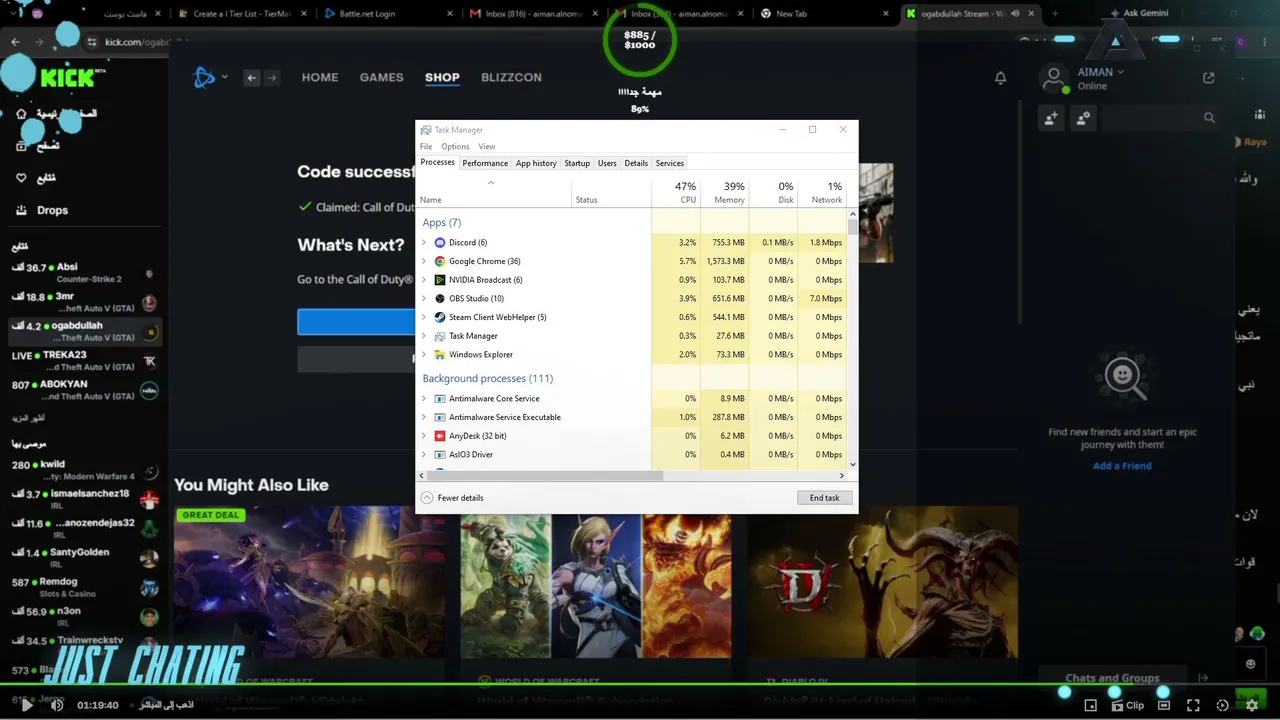
Task: Click the Drops icon in Kick sidebar
Action: 21,210
